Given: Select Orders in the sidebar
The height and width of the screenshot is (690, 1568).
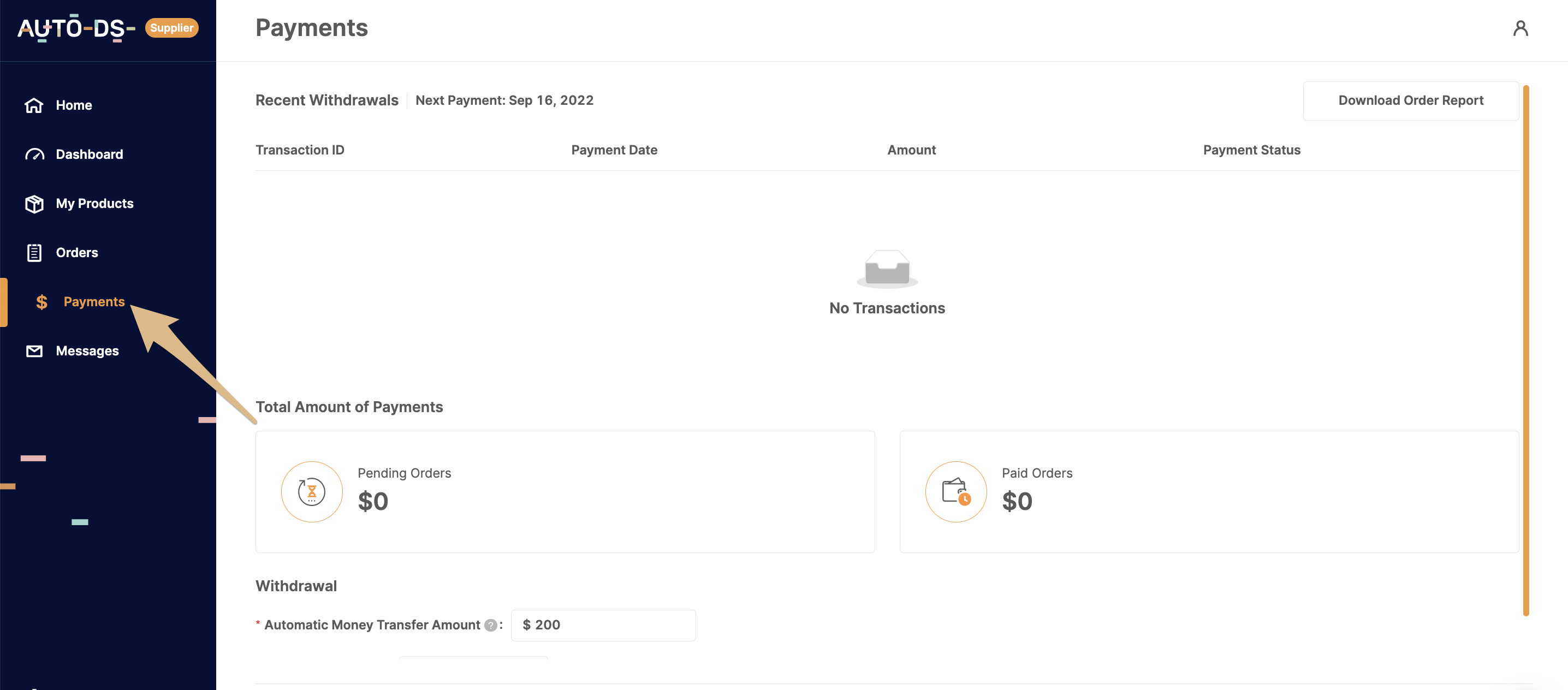Looking at the screenshot, I should (x=76, y=253).
